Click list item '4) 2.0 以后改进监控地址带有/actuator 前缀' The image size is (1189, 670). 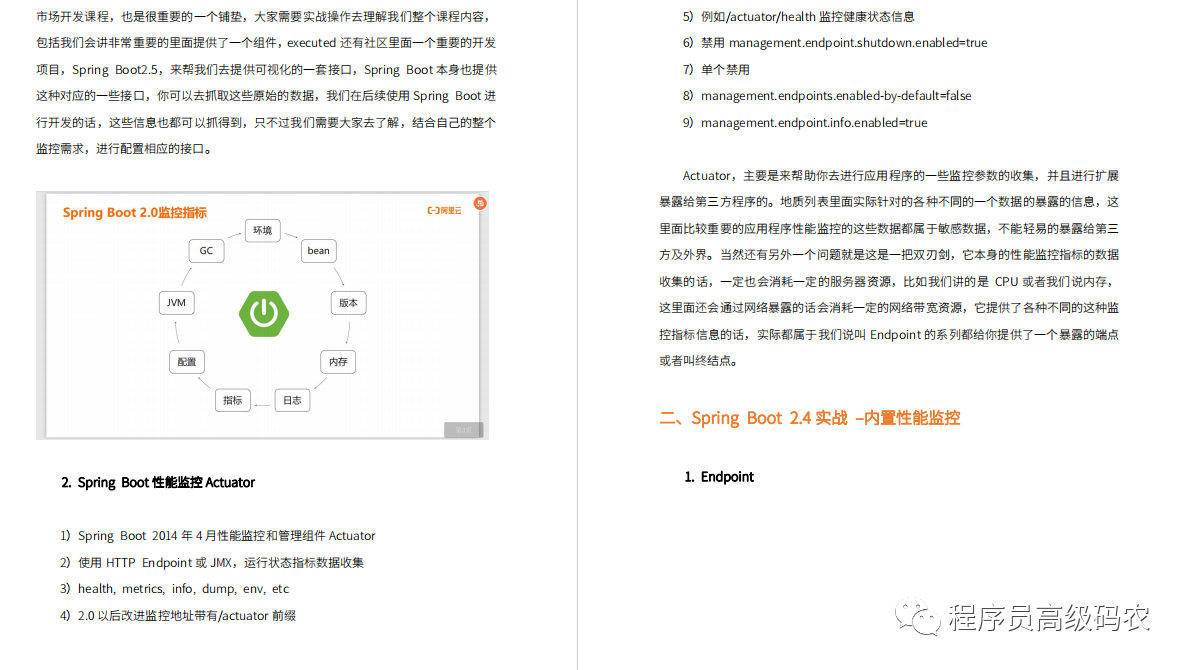coord(177,615)
